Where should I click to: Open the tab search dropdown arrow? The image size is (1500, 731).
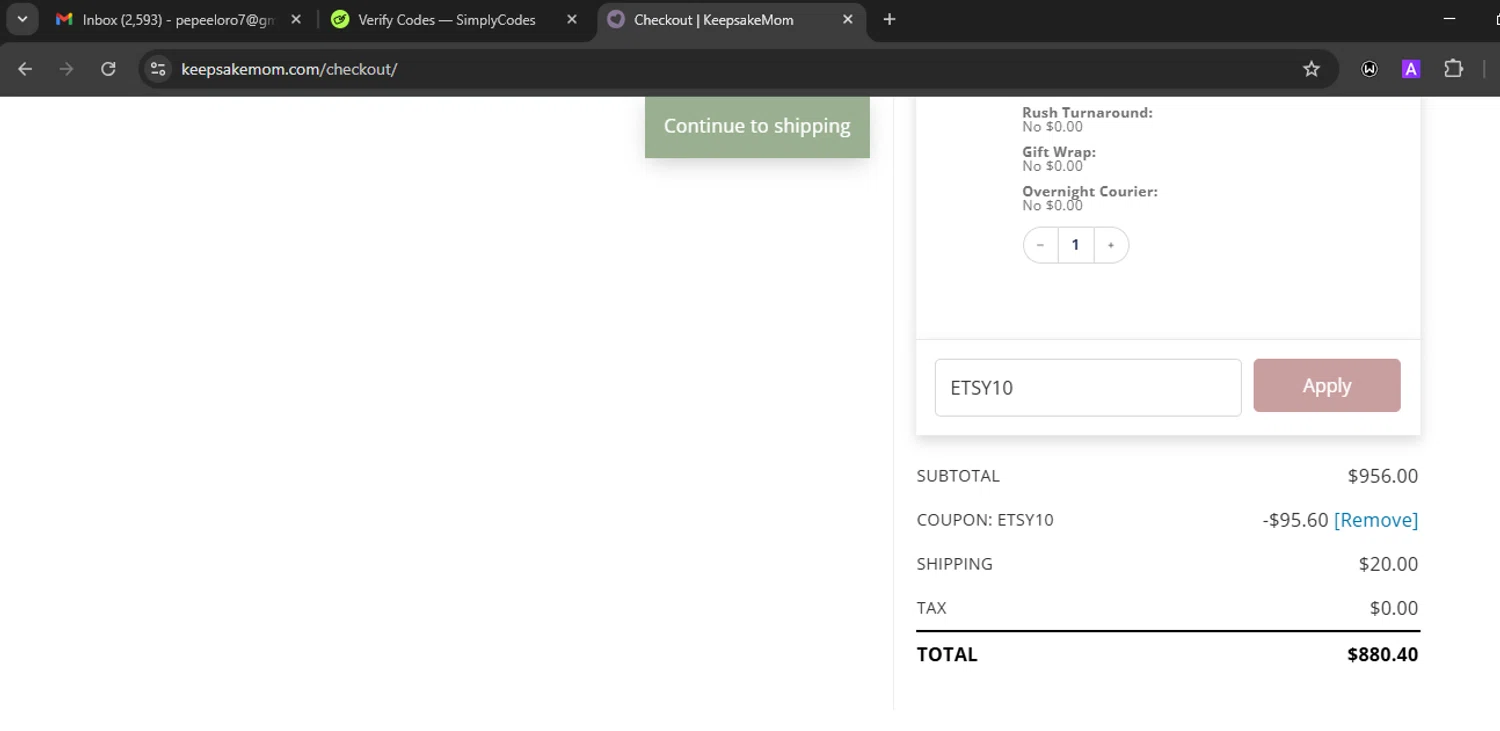(22, 19)
